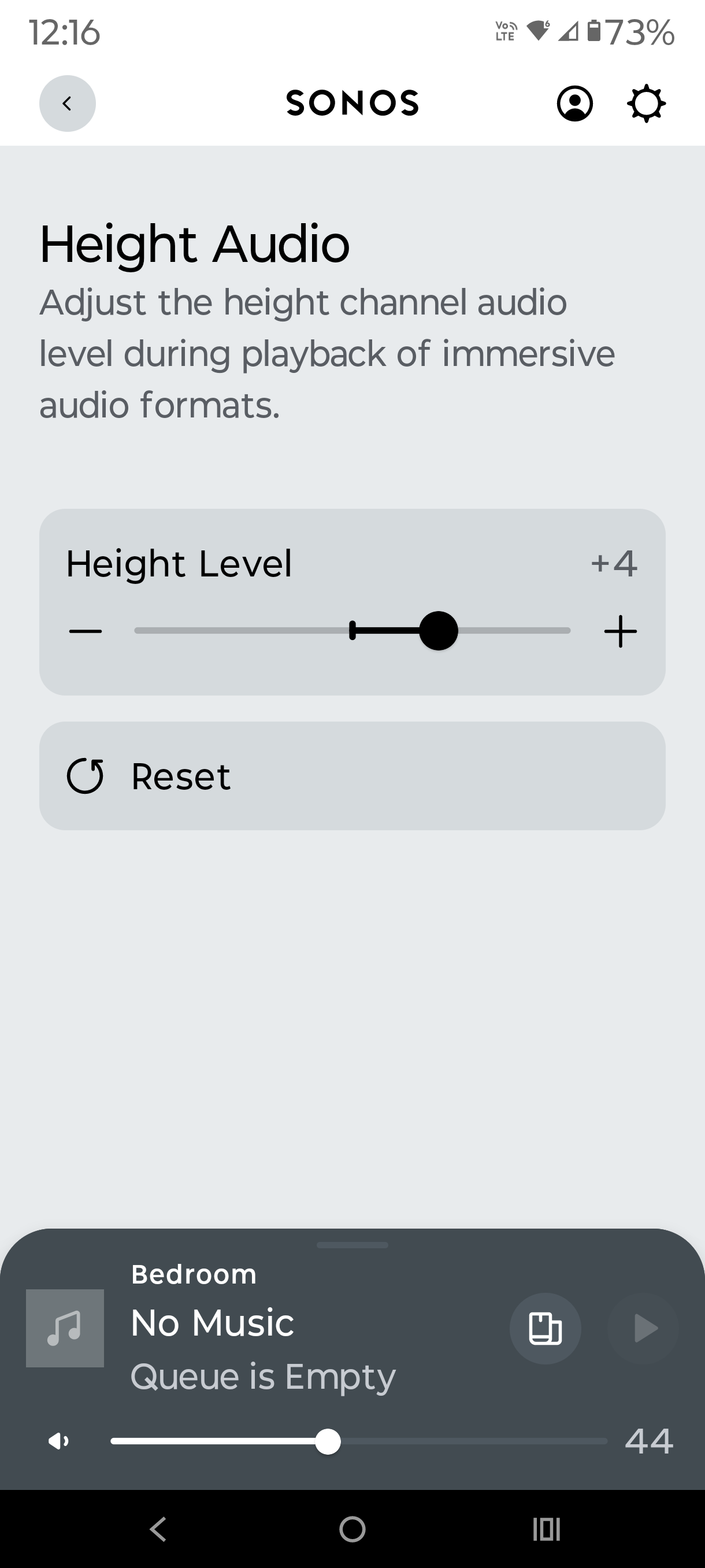The width and height of the screenshot is (705, 1568).
Task: Go back using the top-left chevron button
Action: coord(67,103)
